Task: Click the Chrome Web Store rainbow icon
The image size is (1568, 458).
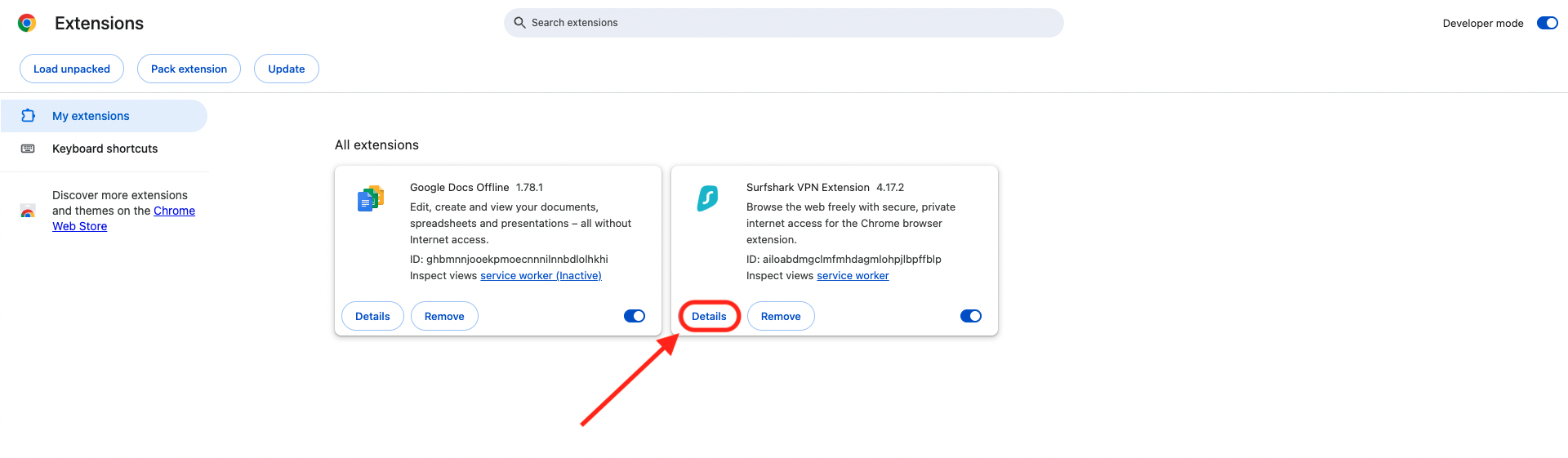Action: coord(28,211)
